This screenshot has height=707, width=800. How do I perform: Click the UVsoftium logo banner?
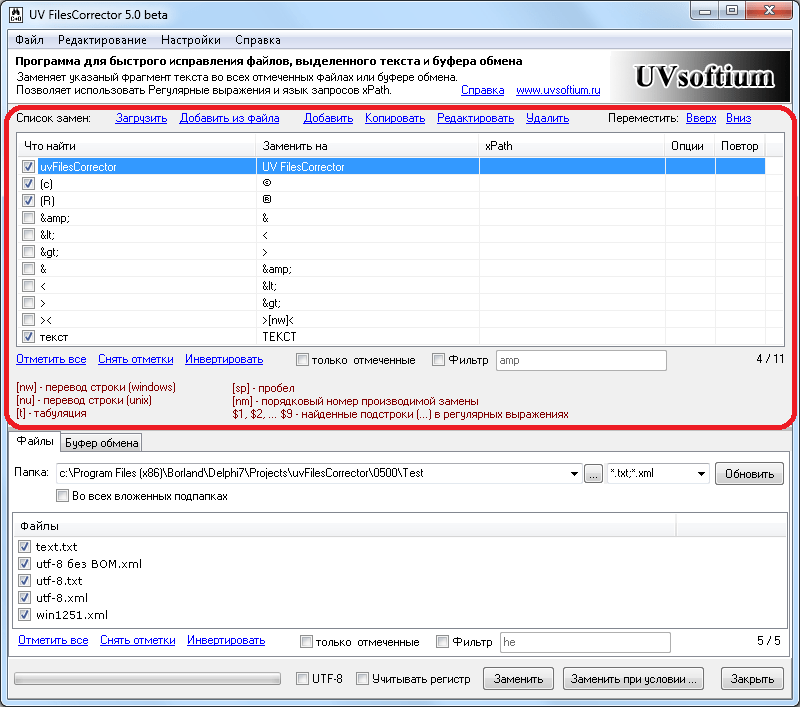(701, 77)
